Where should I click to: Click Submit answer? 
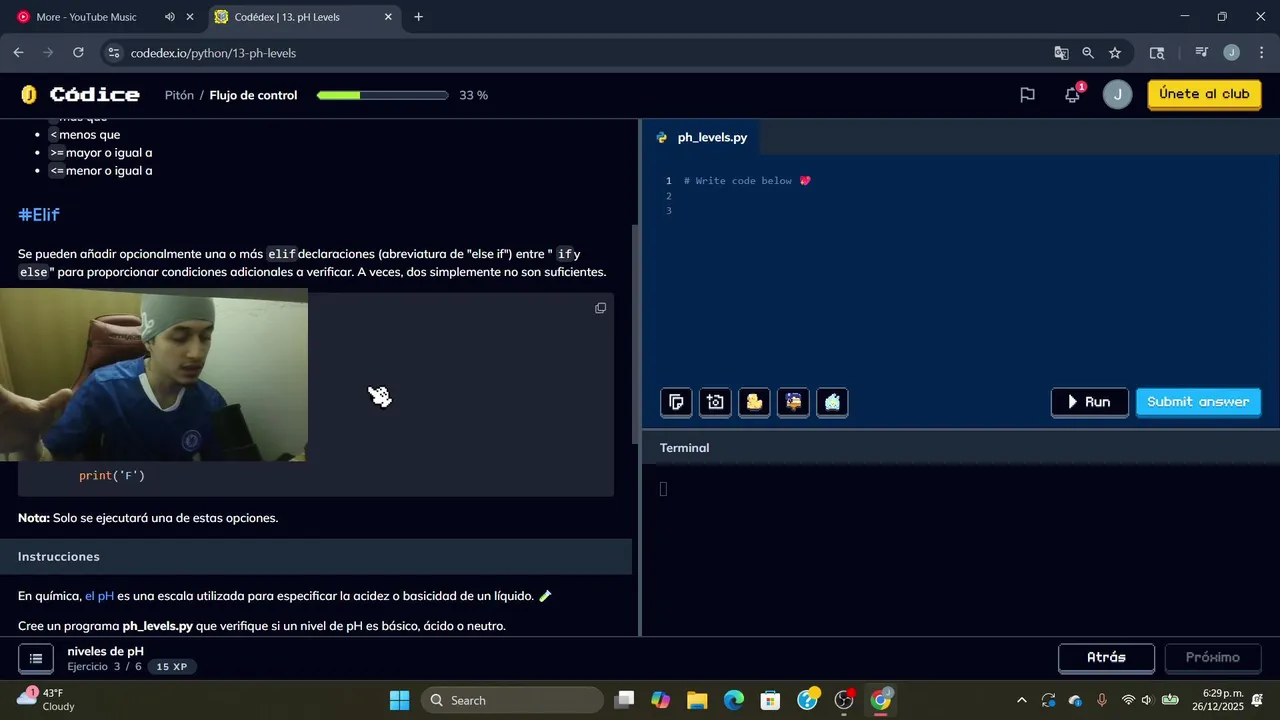pyautogui.click(x=1198, y=402)
